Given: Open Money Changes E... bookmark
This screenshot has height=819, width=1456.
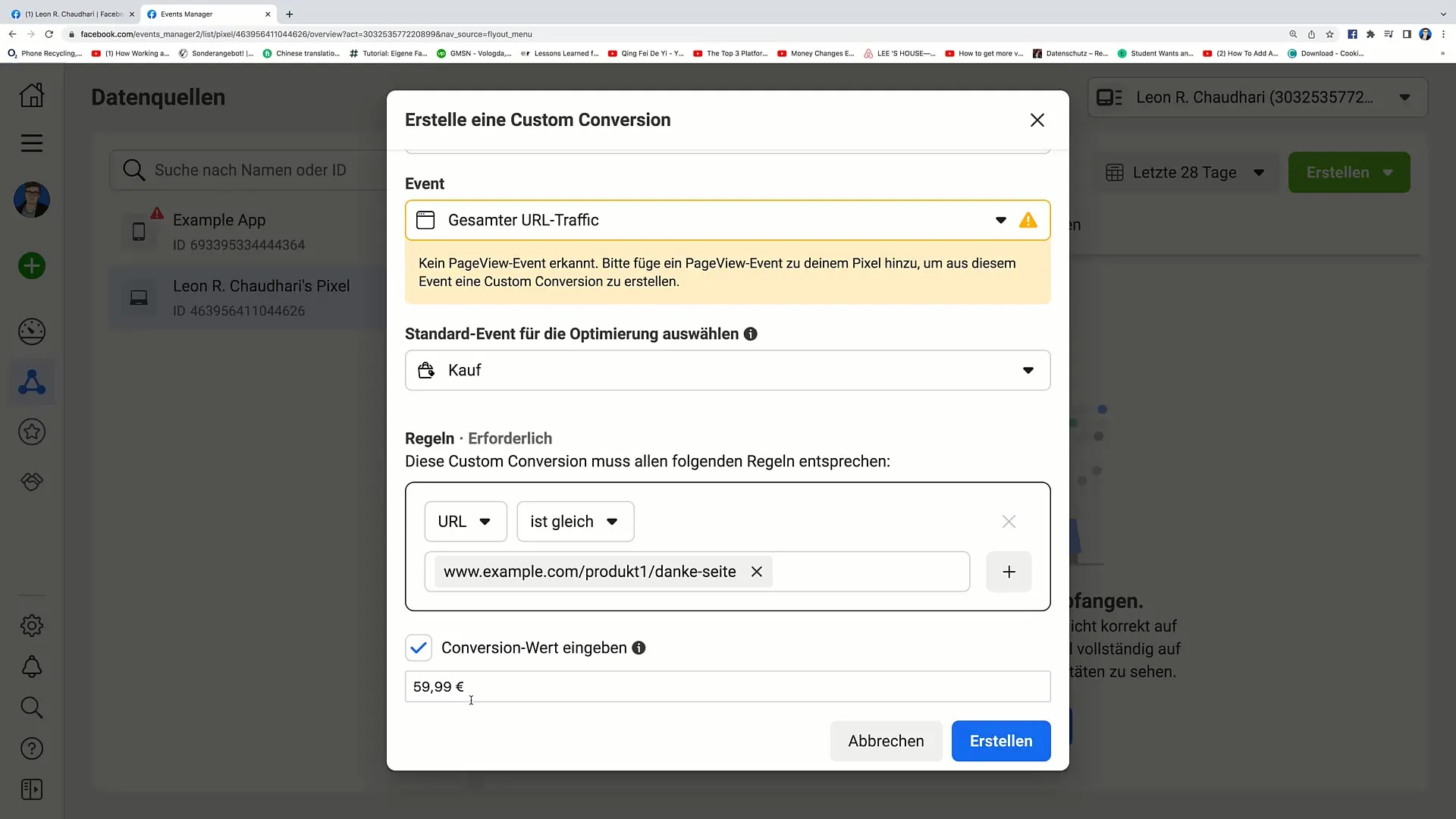Looking at the screenshot, I should point(816,54).
